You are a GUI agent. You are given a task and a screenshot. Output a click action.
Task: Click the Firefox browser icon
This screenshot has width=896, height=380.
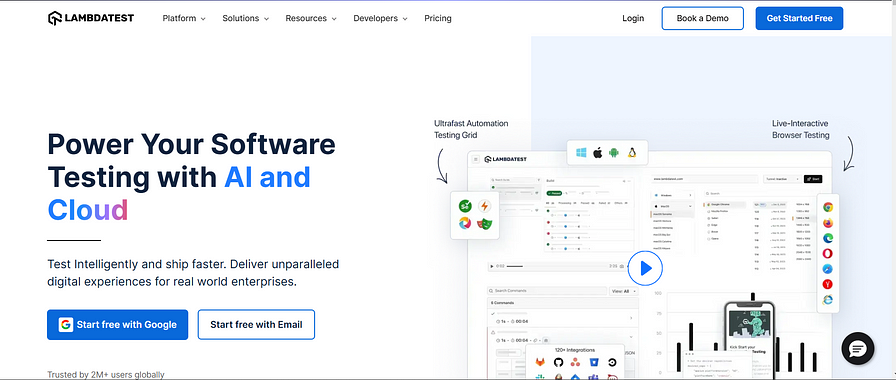[827, 223]
